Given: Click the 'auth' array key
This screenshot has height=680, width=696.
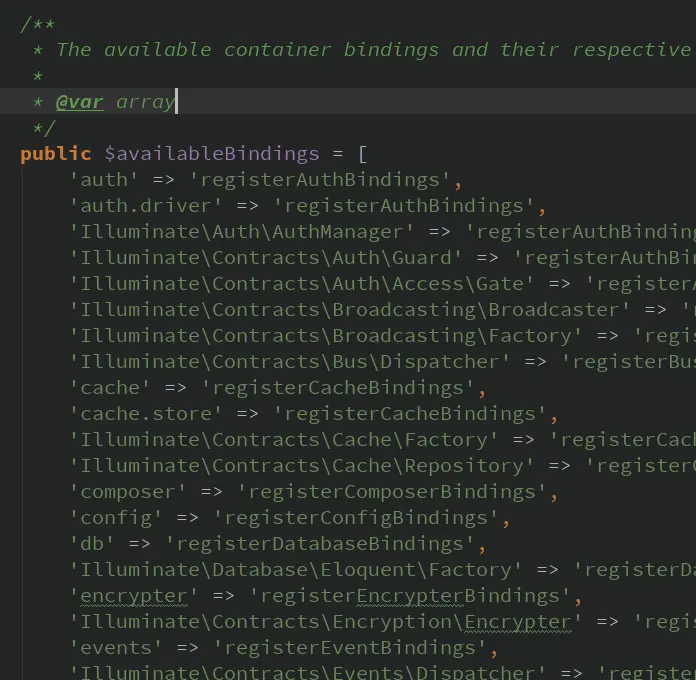Looking at the screenshot, I should click(x=104, y=180).
